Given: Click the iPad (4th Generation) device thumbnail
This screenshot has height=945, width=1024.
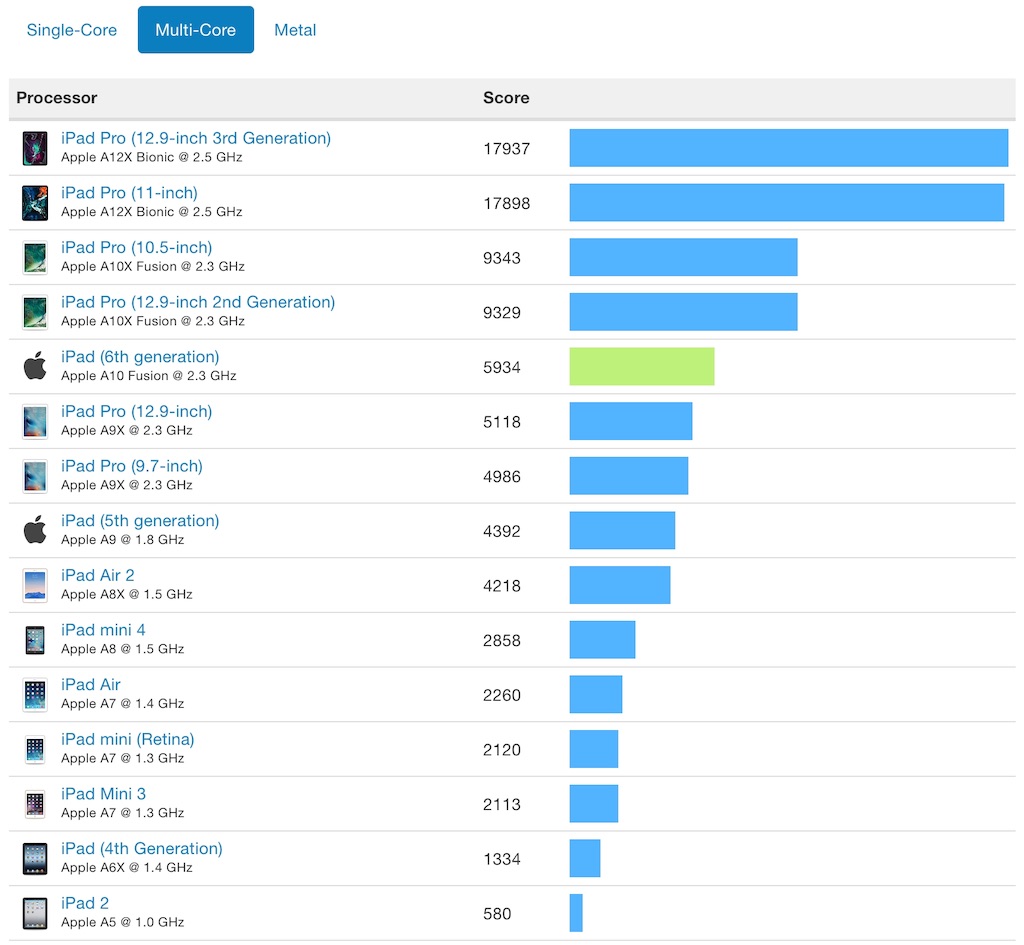Looking at the screenshot, I should (x=35, y=859).
